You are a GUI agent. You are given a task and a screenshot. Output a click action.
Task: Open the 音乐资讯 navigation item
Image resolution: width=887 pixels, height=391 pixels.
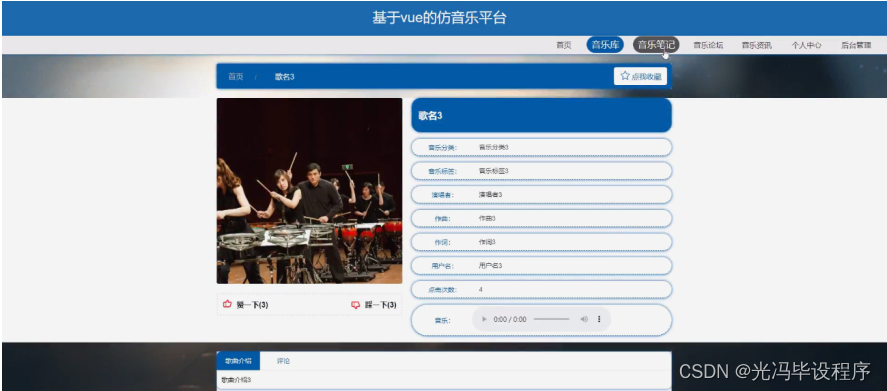757,45
